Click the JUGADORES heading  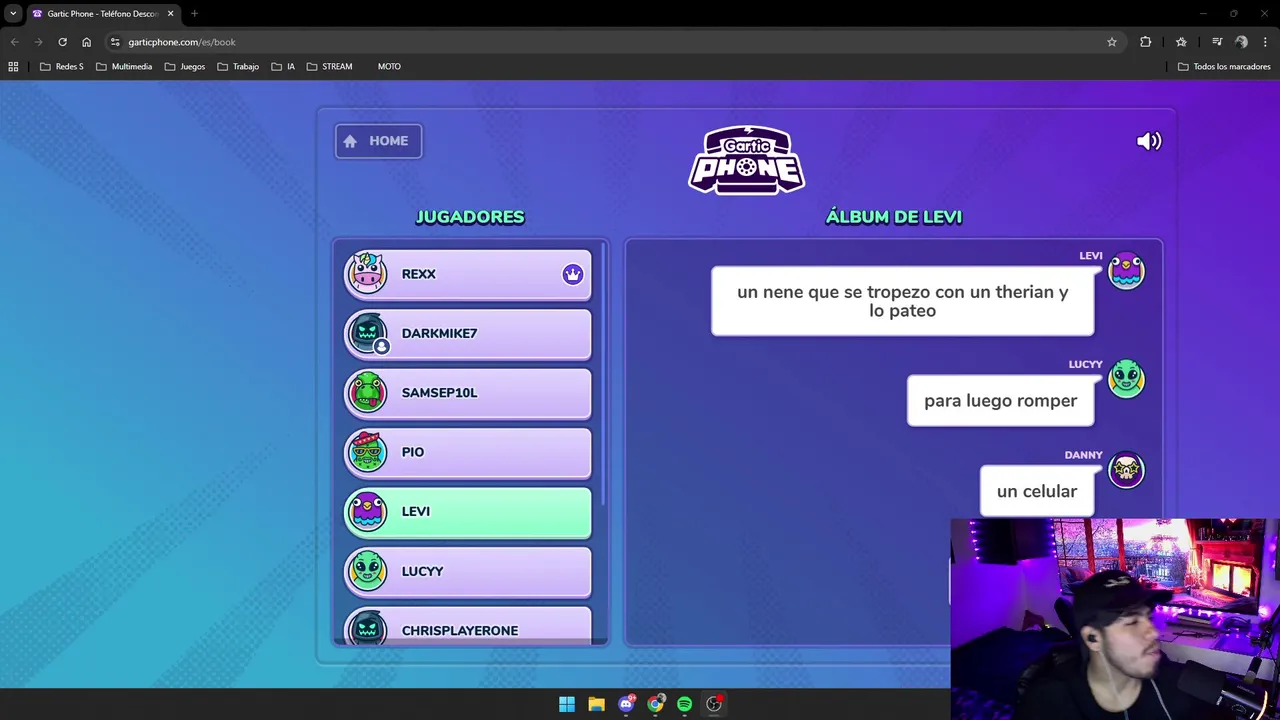tap(470, 217)
